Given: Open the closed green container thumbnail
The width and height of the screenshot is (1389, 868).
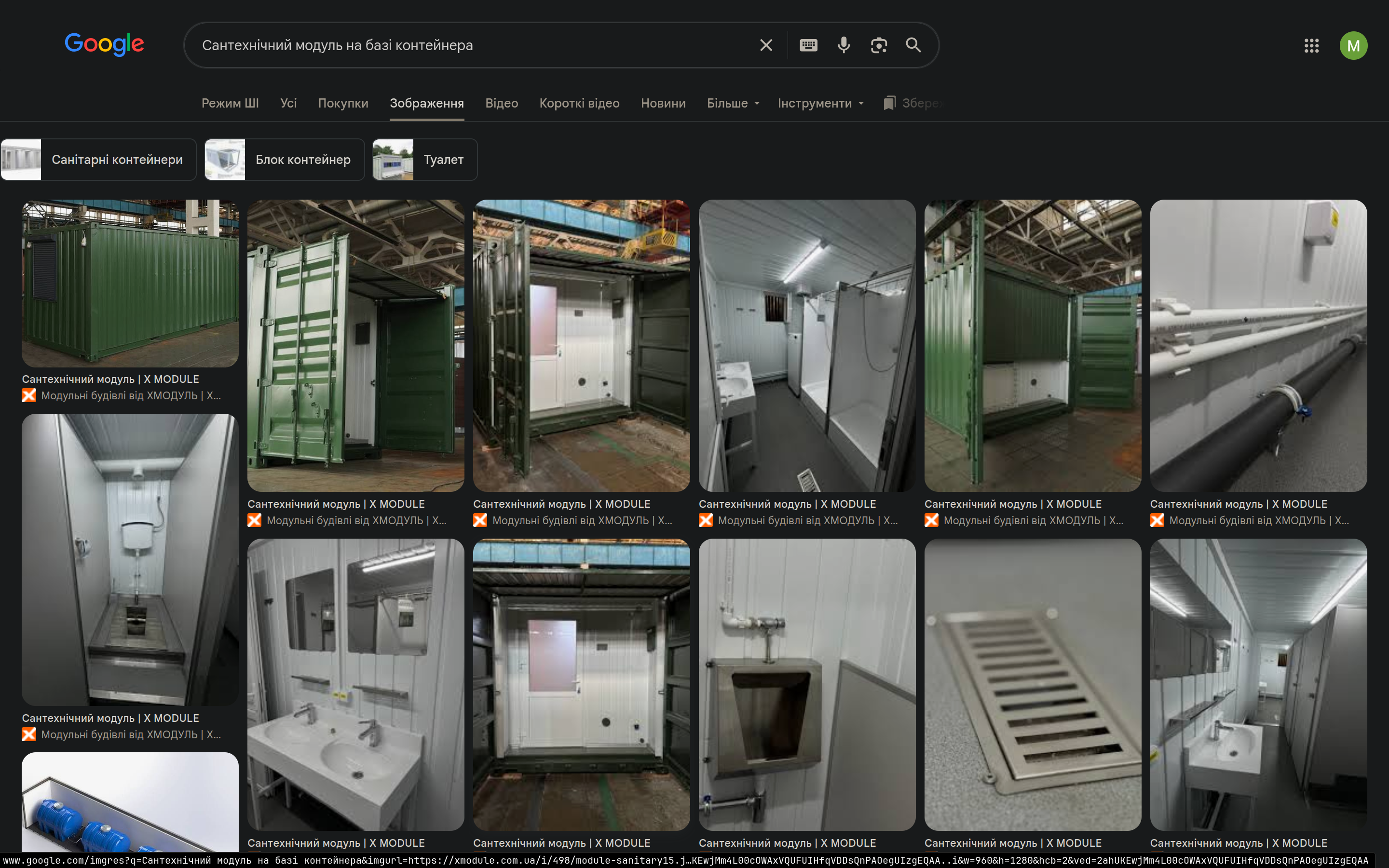Looking at the screenshot, I should pyautogui.click(x=130, y=284).
